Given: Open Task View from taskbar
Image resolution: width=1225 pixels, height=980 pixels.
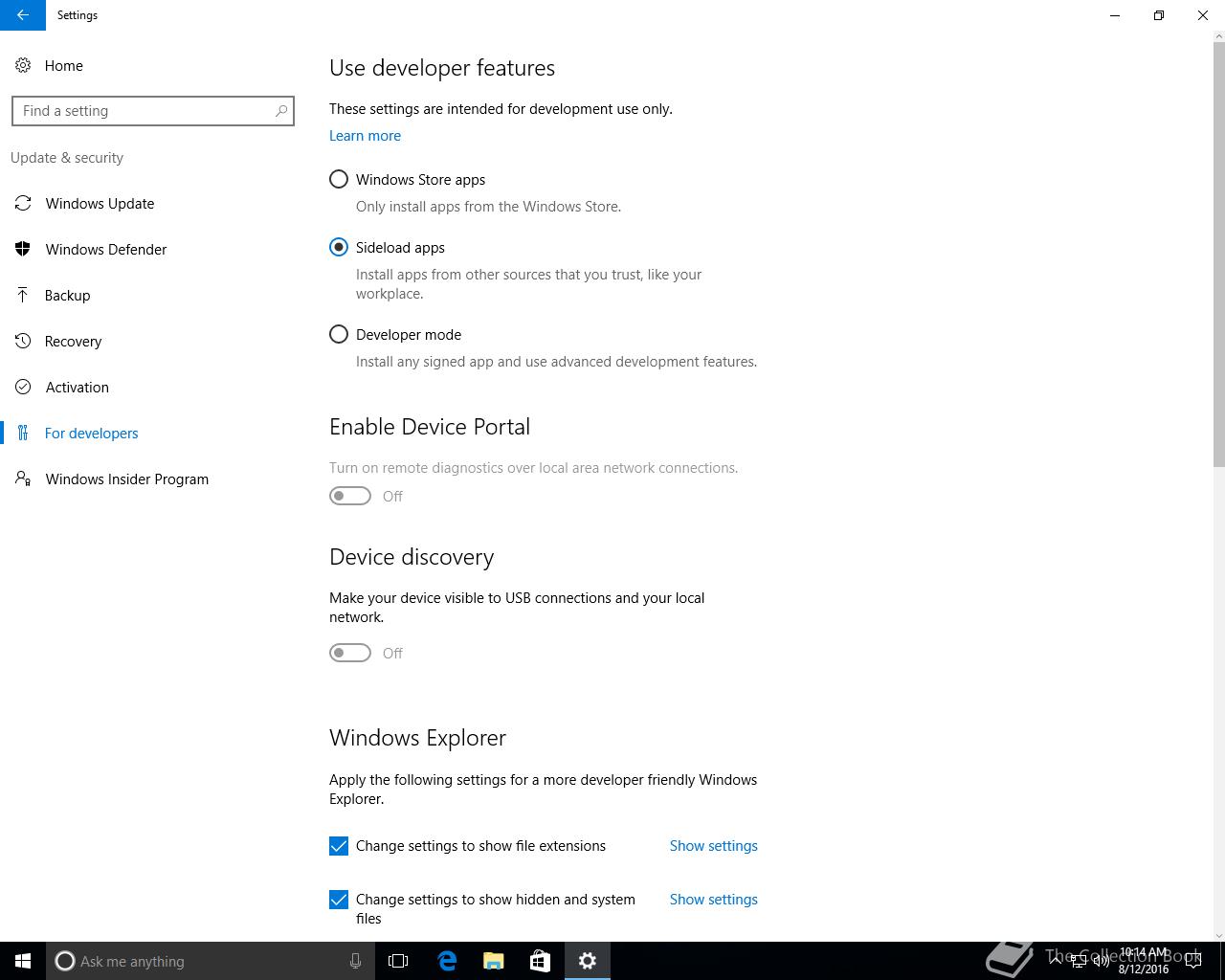Looking at the screenshot, I should coord(398,961).
